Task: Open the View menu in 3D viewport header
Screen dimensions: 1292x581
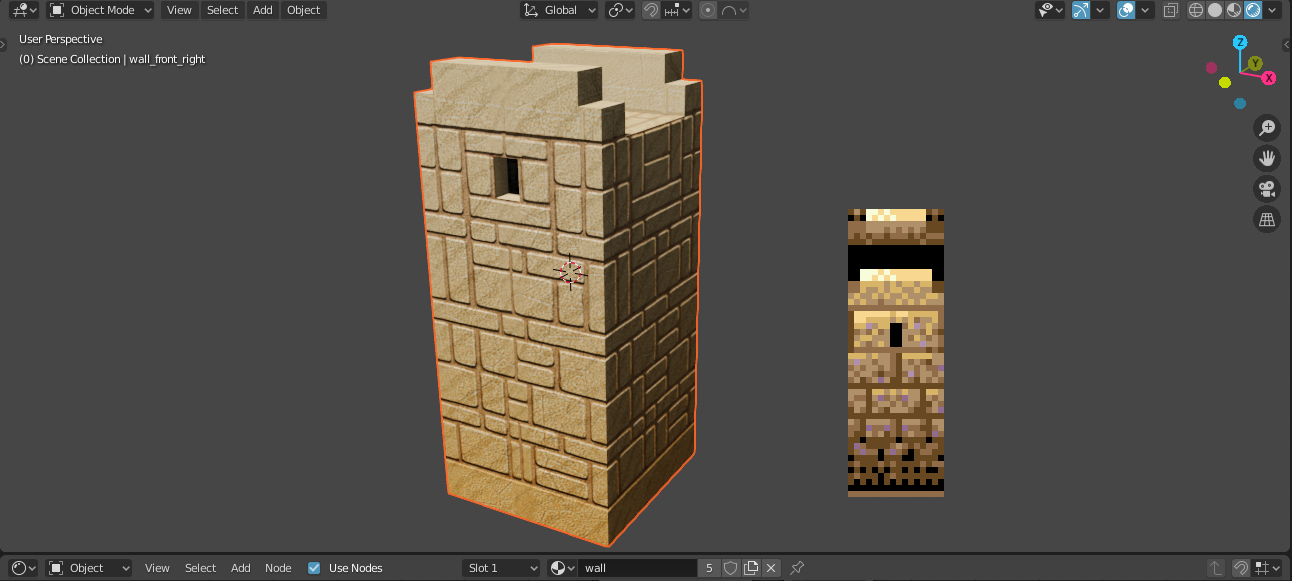Action: click(x=179, y=10)
